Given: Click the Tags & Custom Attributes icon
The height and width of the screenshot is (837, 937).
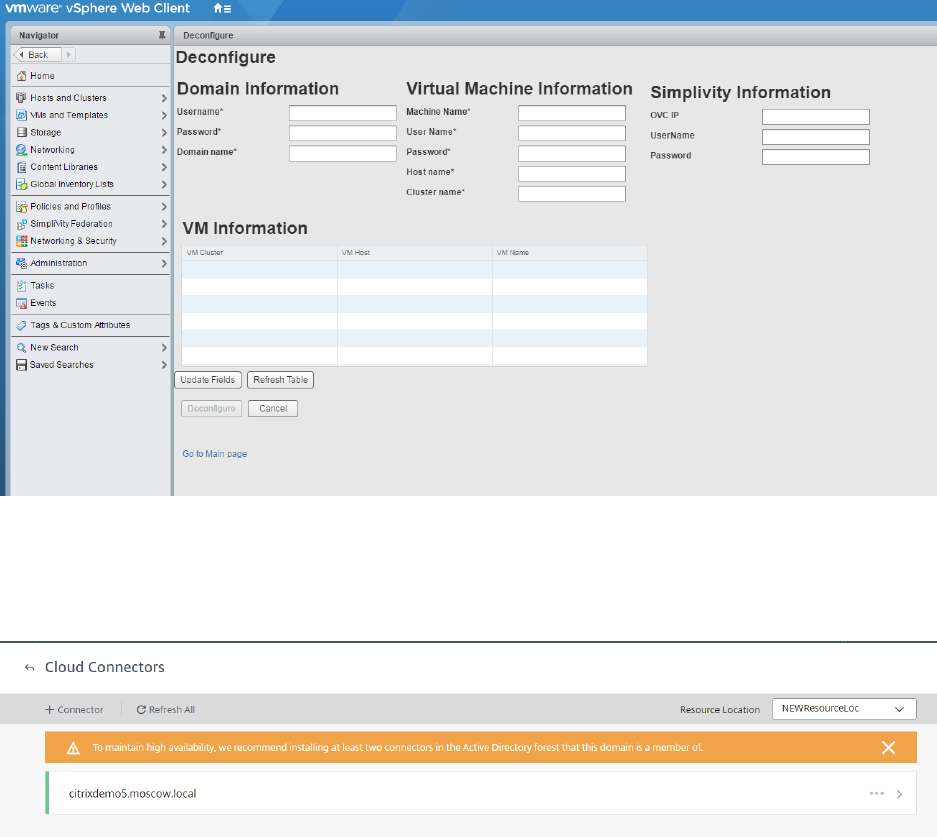Looking at the screenshot, I should point(21,325).
